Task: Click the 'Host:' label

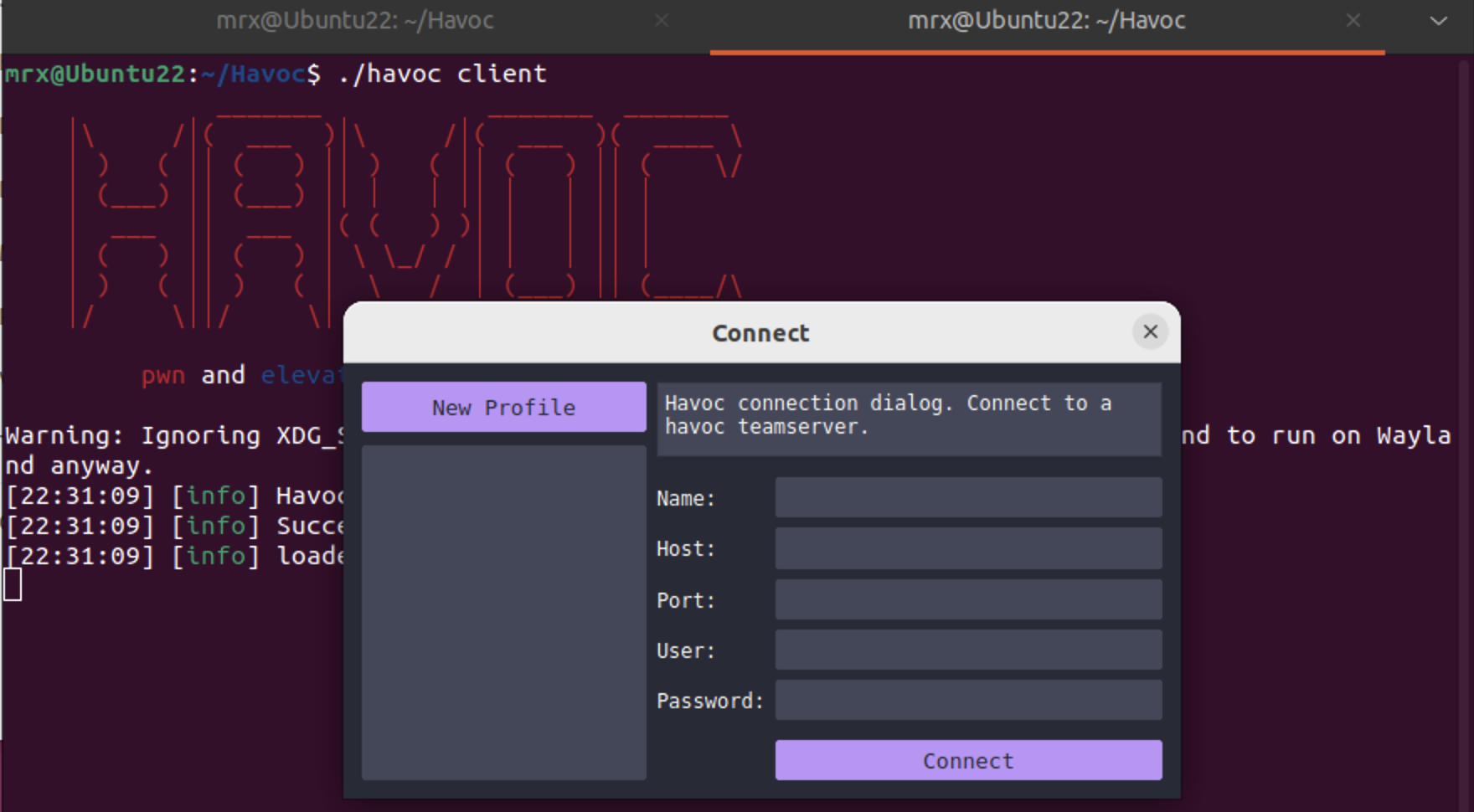Action: click(686, 549)
